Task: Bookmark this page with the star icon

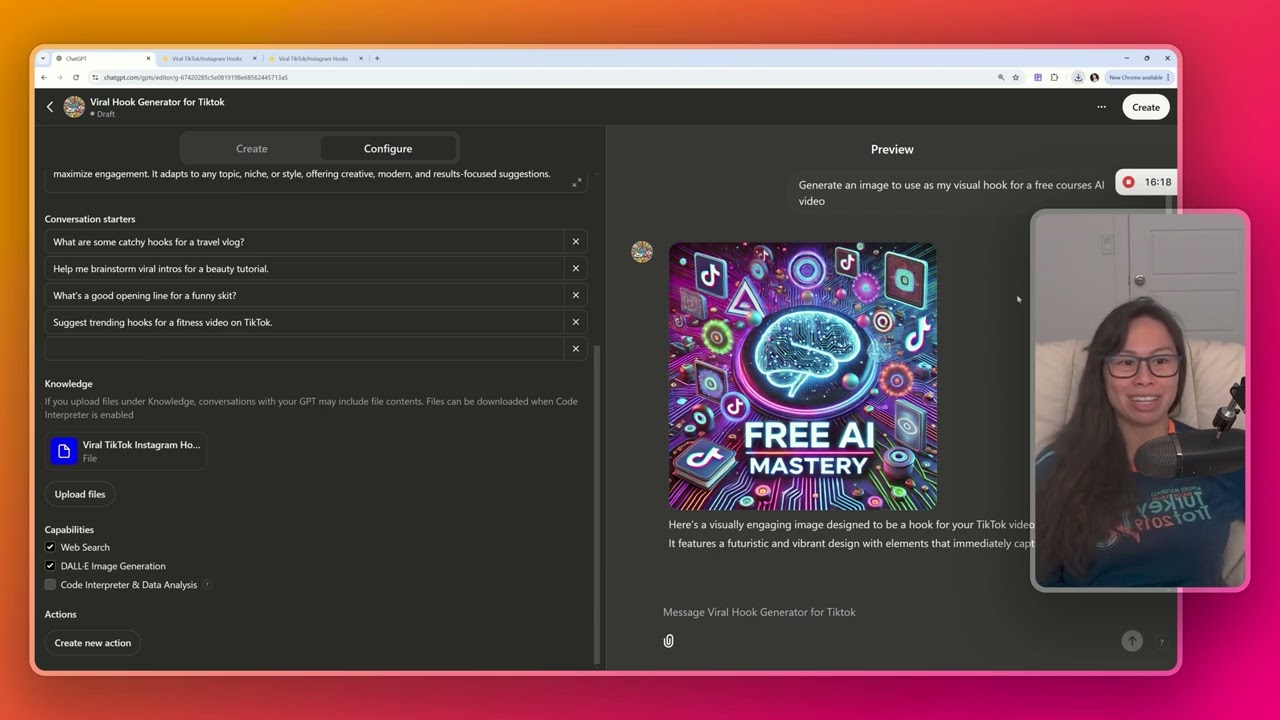Action: [1015, 77]
